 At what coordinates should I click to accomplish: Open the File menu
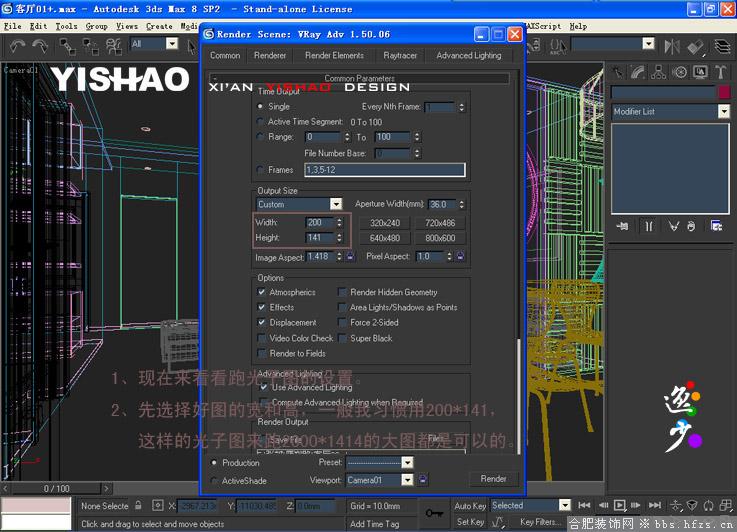click(x=13, y=26)
